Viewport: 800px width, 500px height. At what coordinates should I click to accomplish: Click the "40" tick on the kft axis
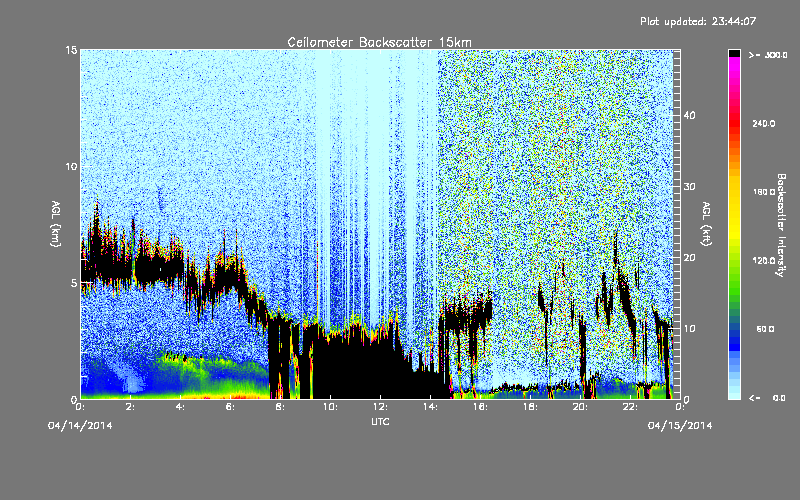[689, 115]
